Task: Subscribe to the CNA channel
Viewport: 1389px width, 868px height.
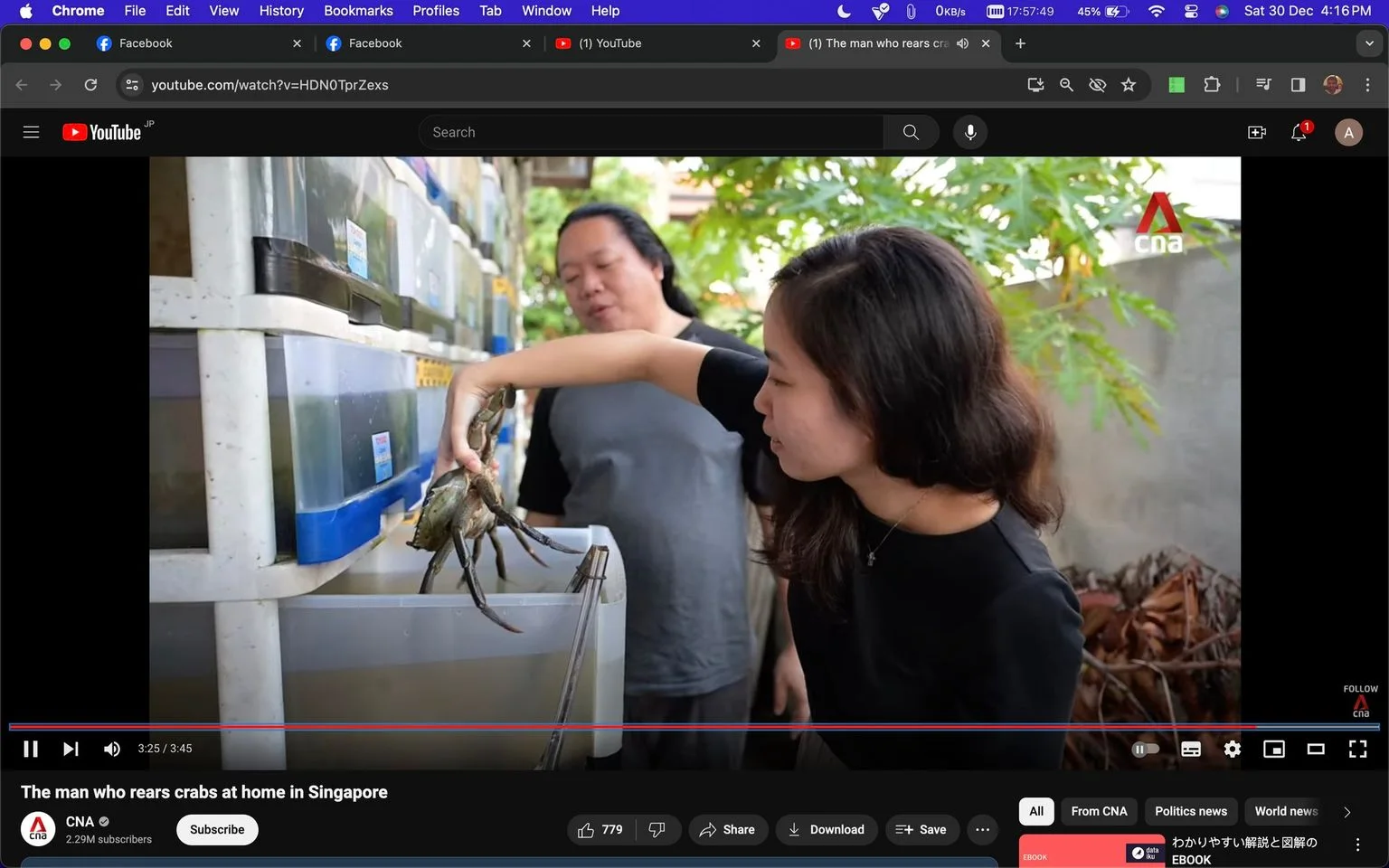Action: pos(217,830)
